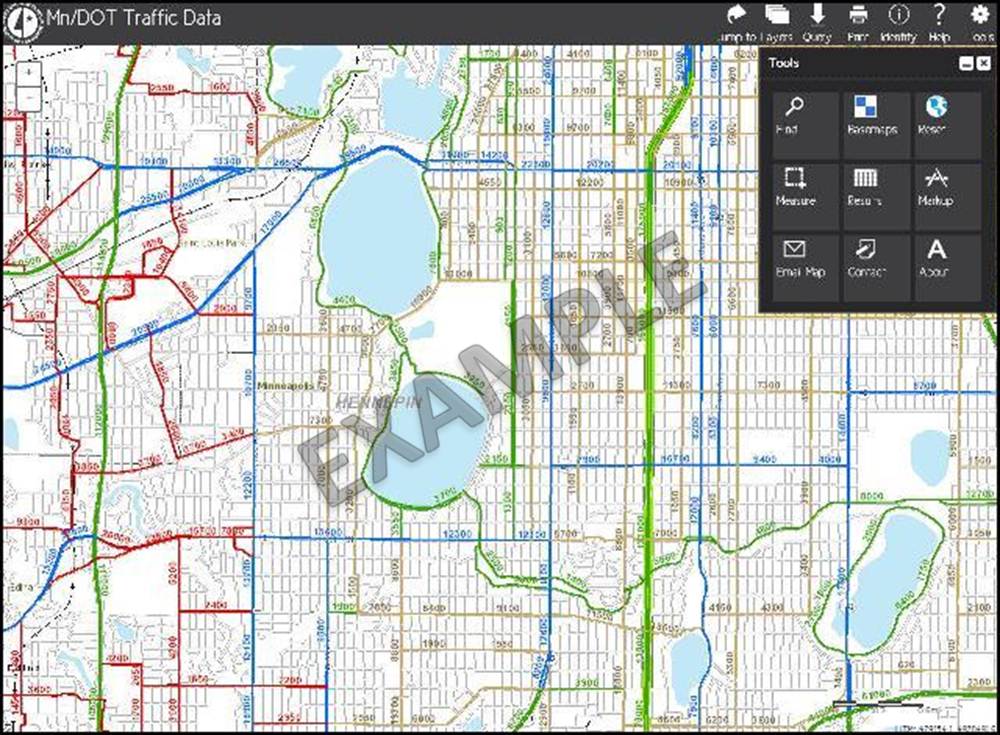1000x735 pixels.
Task: Select the Markup drawing tool
Action: point(936,187)
